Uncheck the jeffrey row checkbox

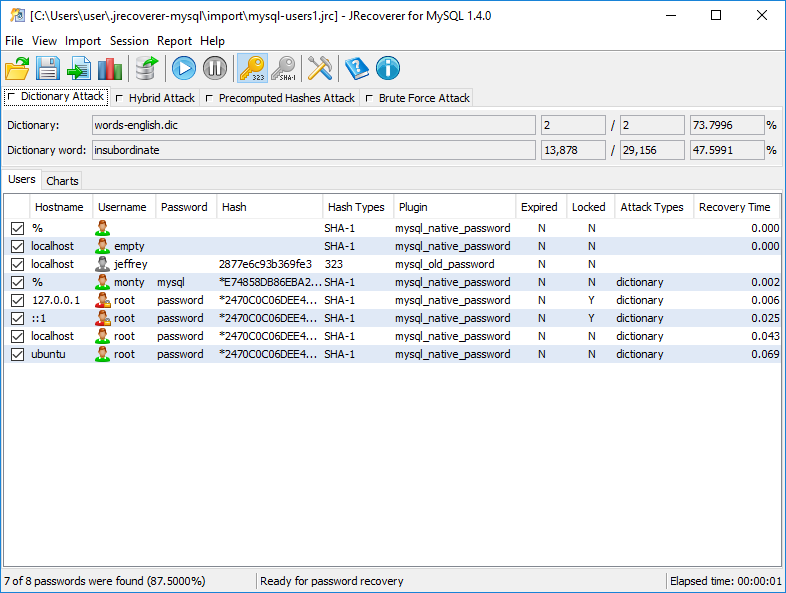[x=18, y=264]
